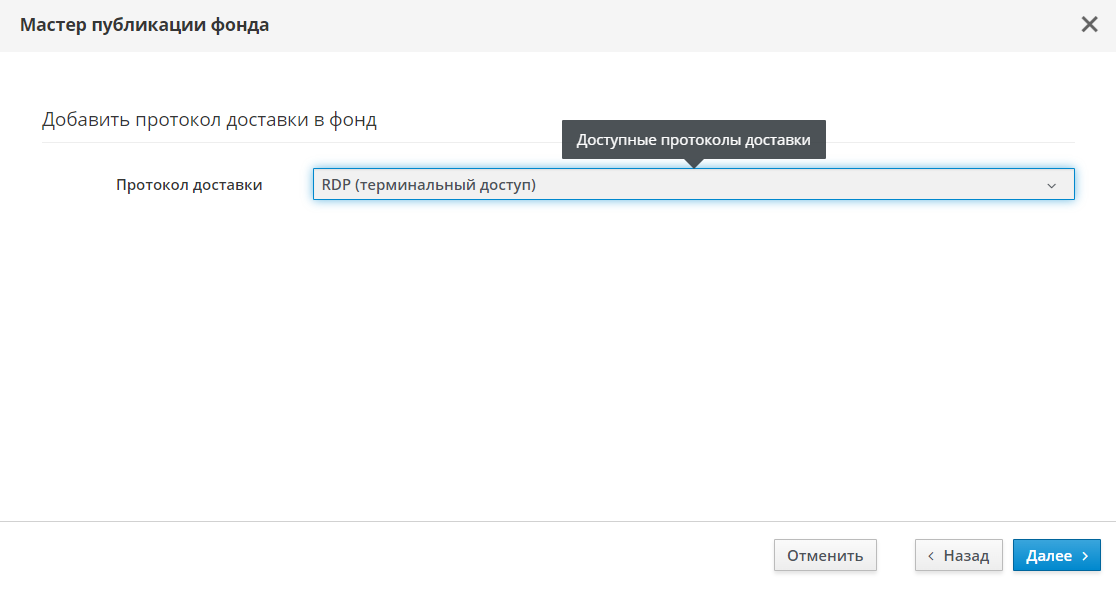Close the fund publication wizard dialog

pyautogui.click(x=1089, y=25)
